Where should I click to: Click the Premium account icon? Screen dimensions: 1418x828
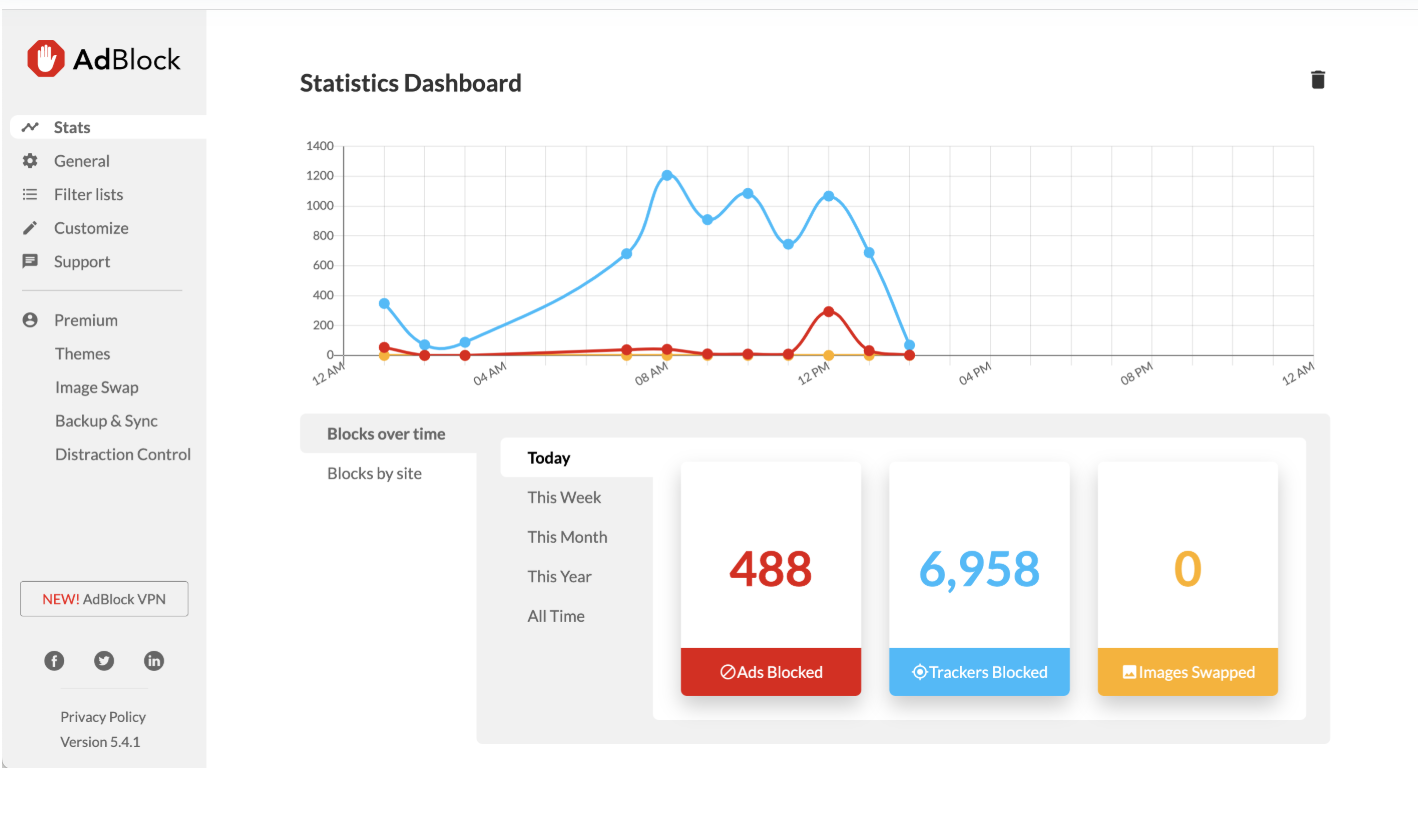29,319
